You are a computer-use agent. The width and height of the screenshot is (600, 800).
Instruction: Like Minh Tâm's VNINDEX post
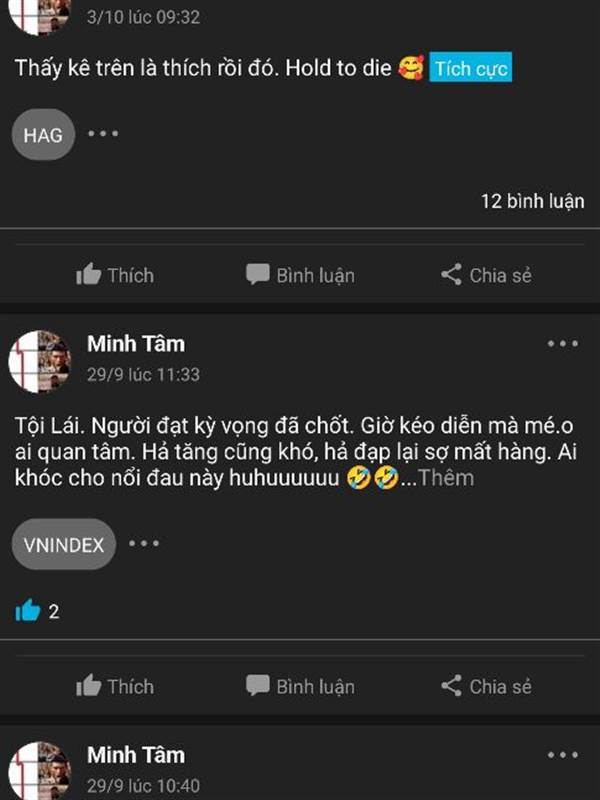(115, 686)
